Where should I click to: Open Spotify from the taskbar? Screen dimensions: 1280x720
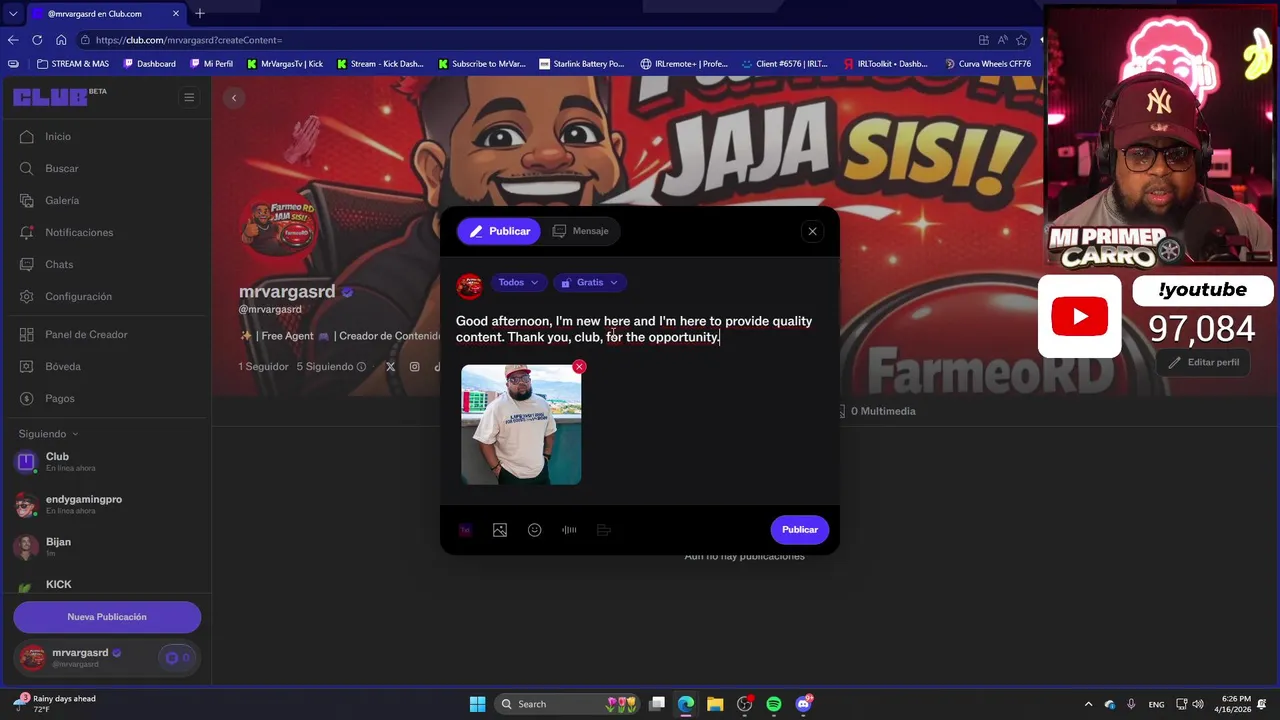774,704
